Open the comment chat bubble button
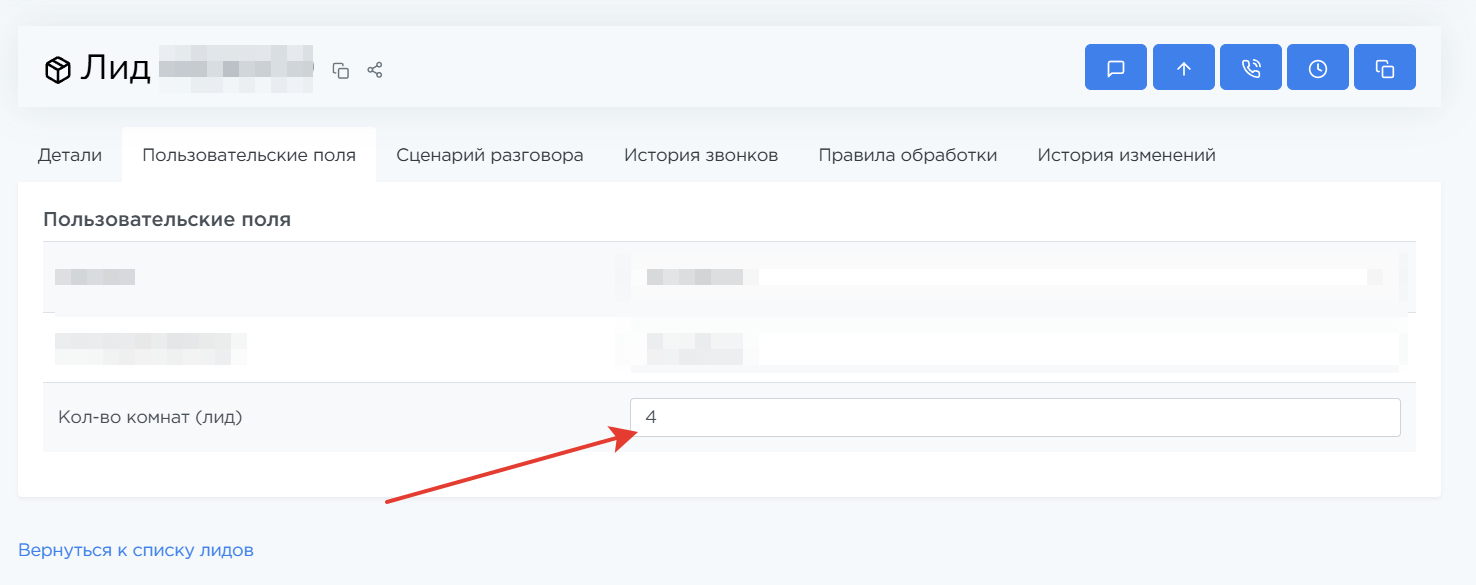1476x585 pixels. (x=1115, y=68)
